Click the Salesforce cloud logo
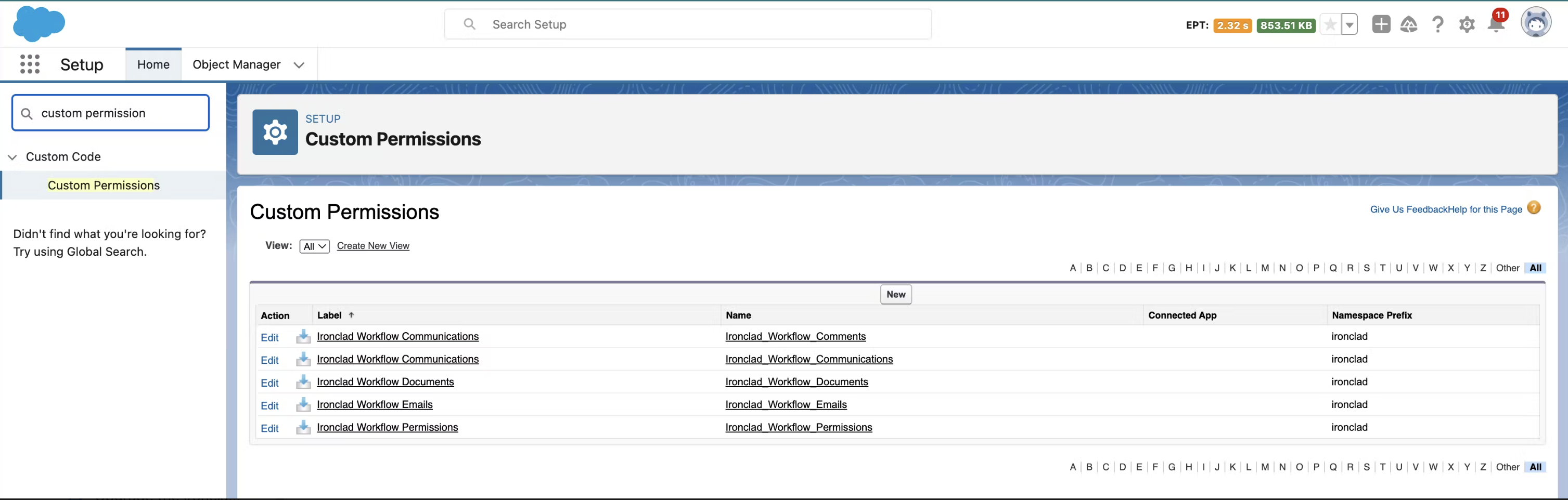This screenshot has width=1568, height=500. [39, 24]
